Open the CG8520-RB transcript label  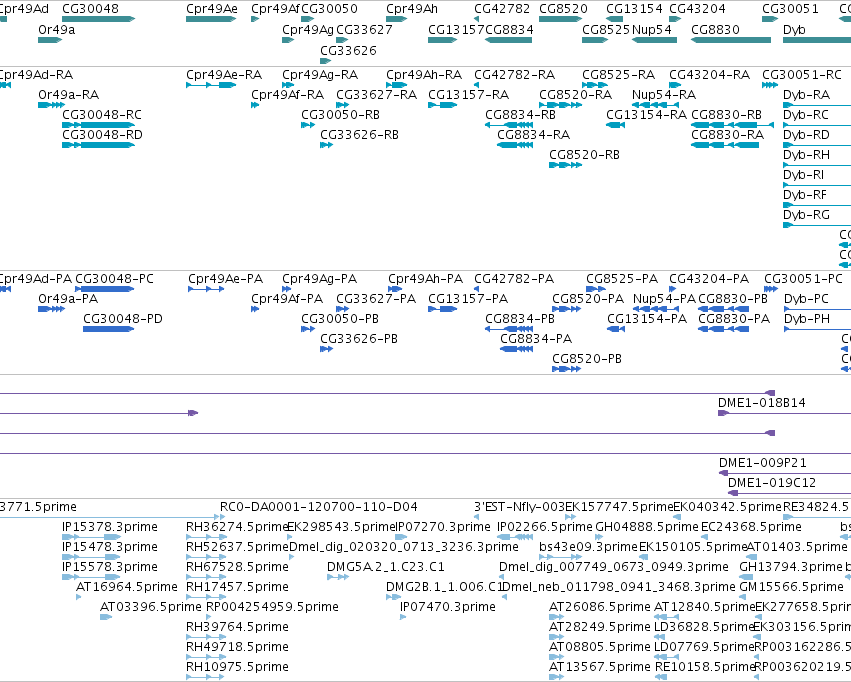[x=585, y=155]
